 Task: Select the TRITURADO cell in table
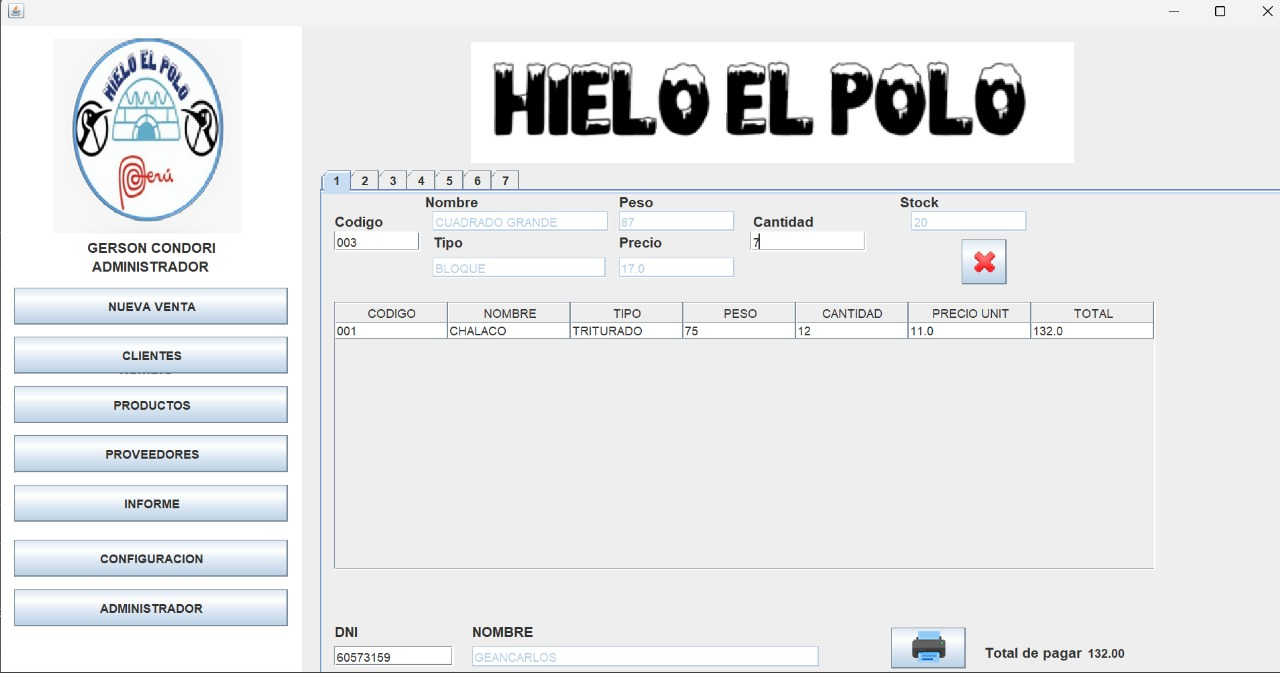click(626, 331)
